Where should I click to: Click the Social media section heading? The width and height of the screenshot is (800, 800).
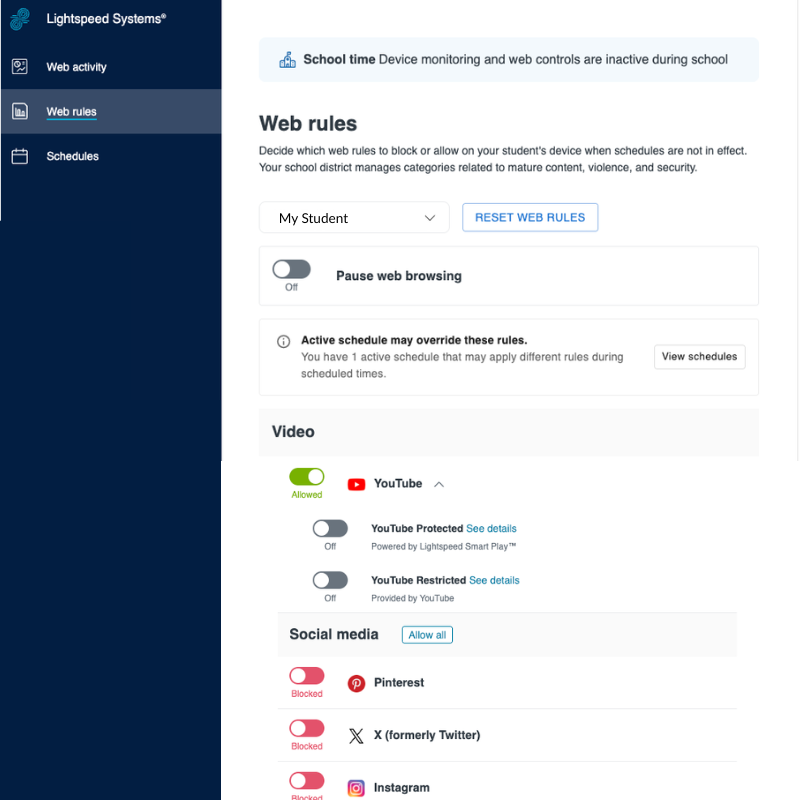334,634
